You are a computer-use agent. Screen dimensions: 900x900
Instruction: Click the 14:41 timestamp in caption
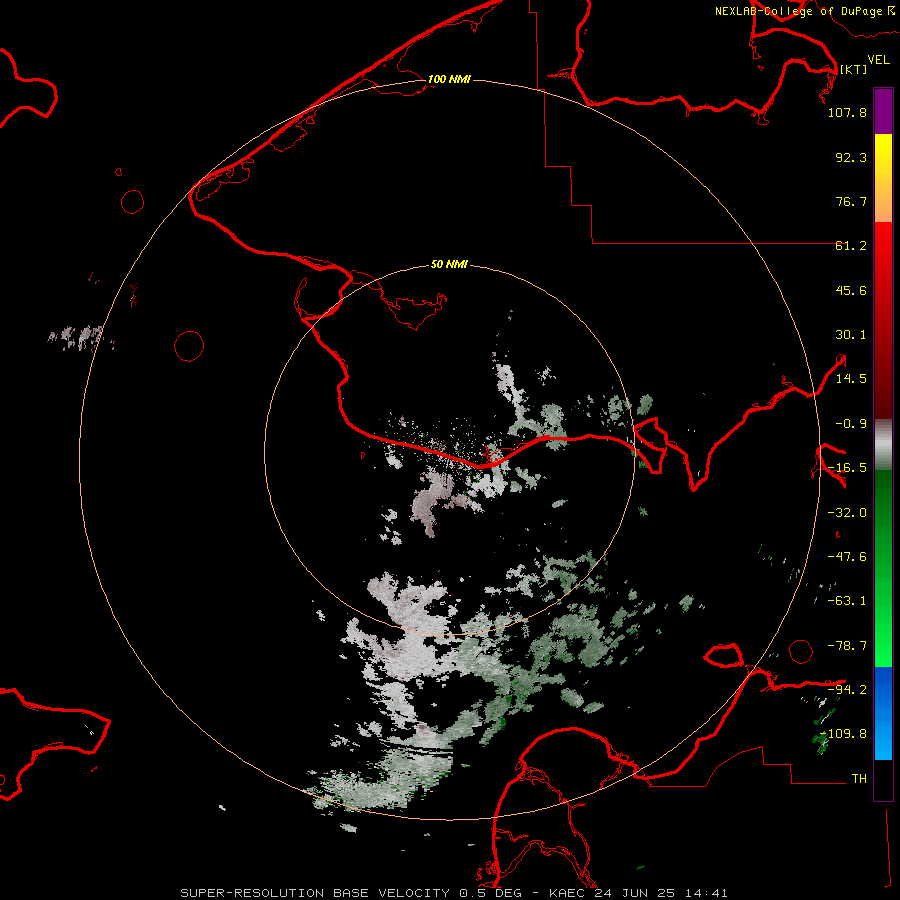point(707,893)
